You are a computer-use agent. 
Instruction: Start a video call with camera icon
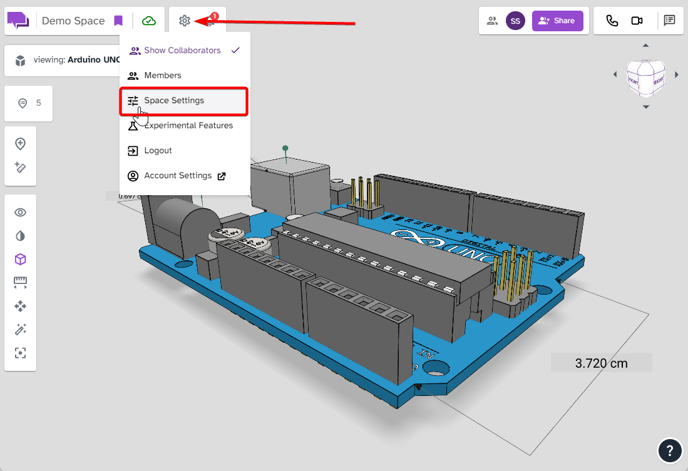637,21
